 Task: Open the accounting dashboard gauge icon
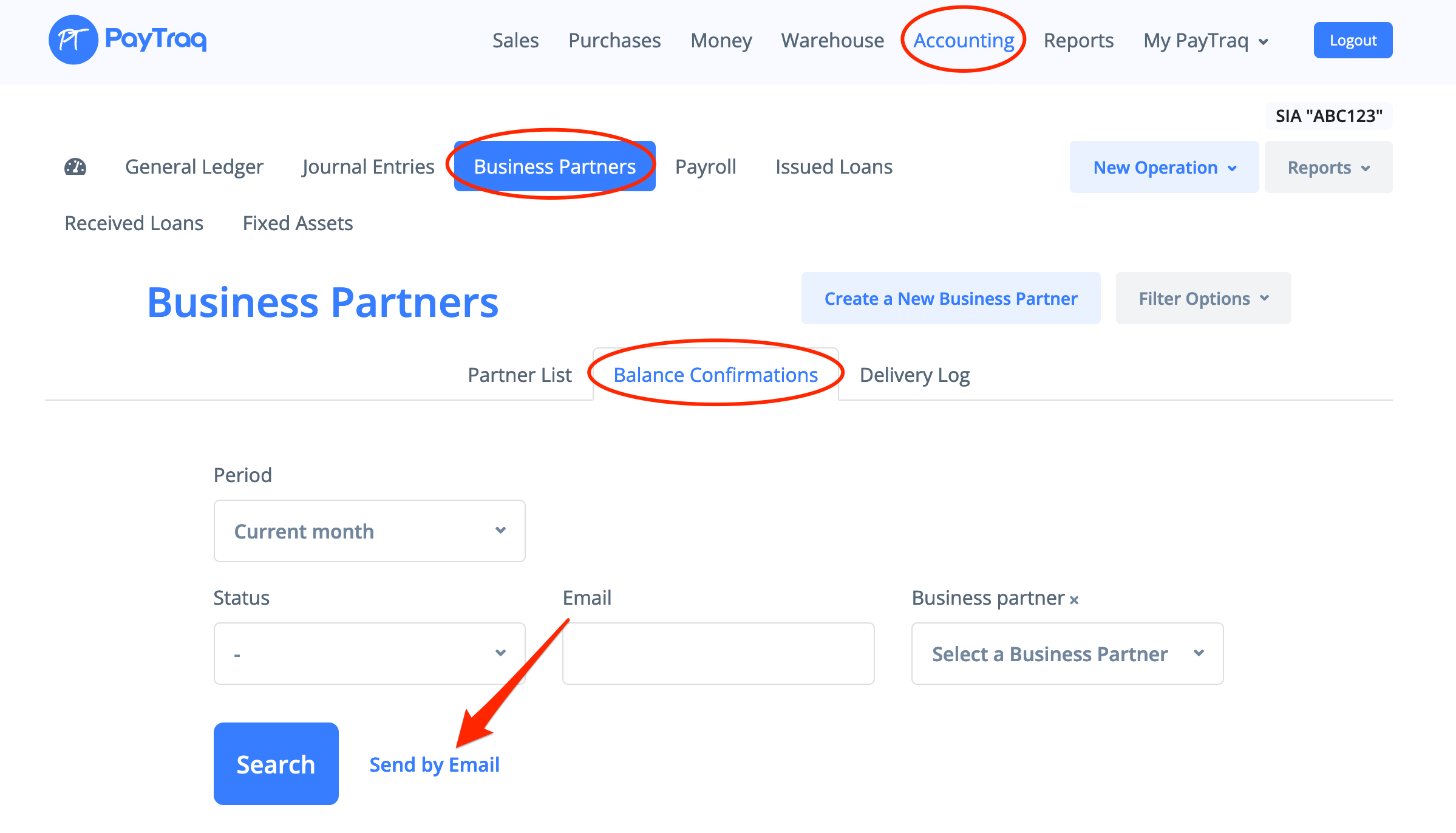pyautogui.click(x=75, y=167)
